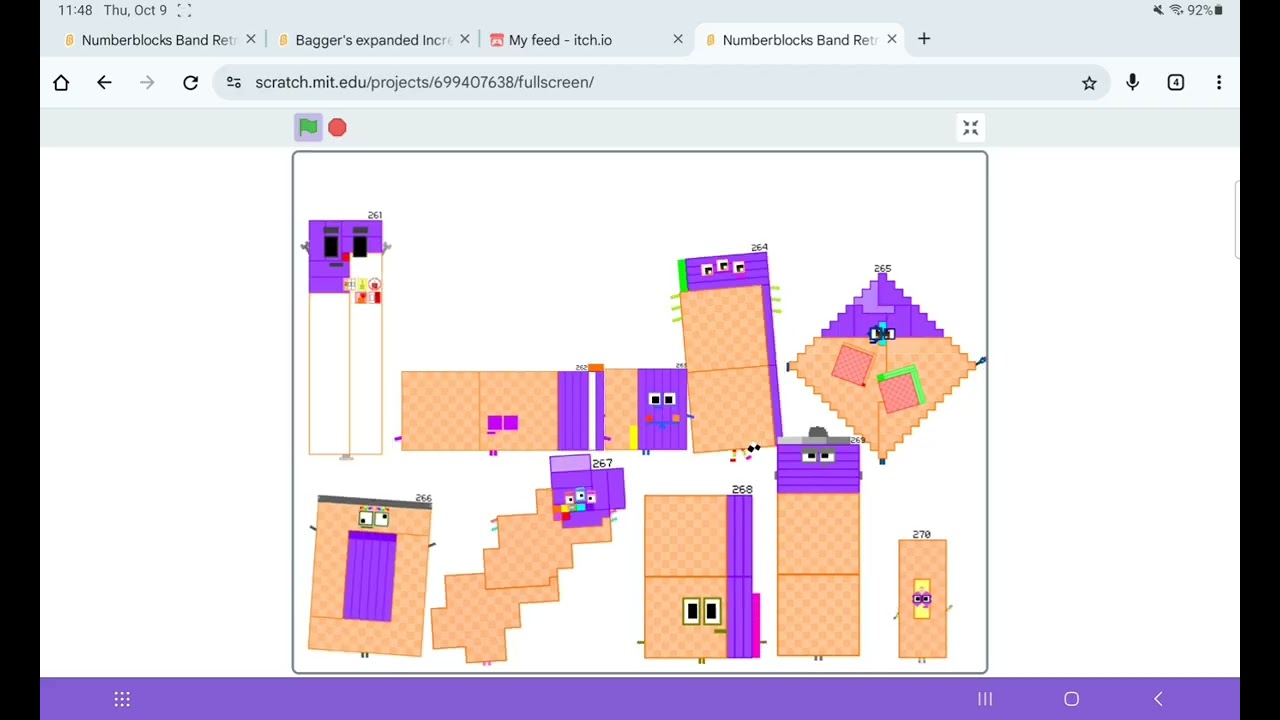
Task: Exit fullscreen mode in Scratch player
Action: coord(970,127)
